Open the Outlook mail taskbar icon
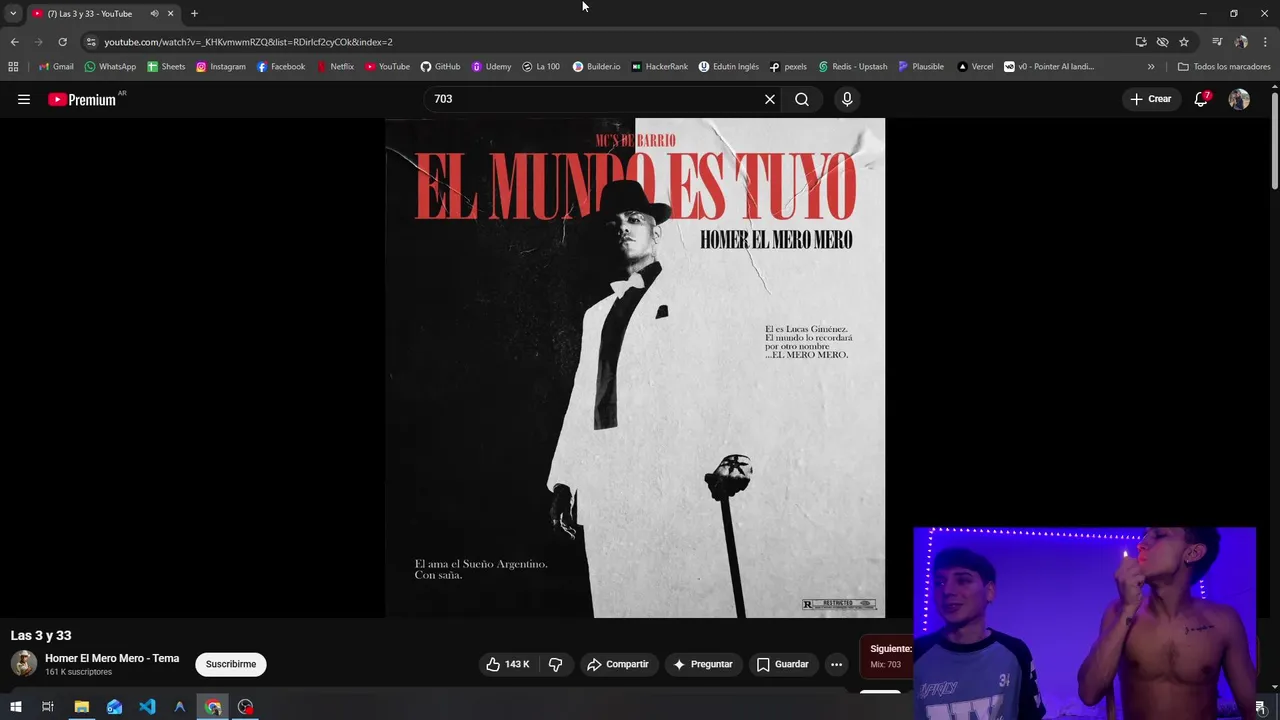Image resolution: width=1280 pixels, height=720 pixels. point(114,707)
